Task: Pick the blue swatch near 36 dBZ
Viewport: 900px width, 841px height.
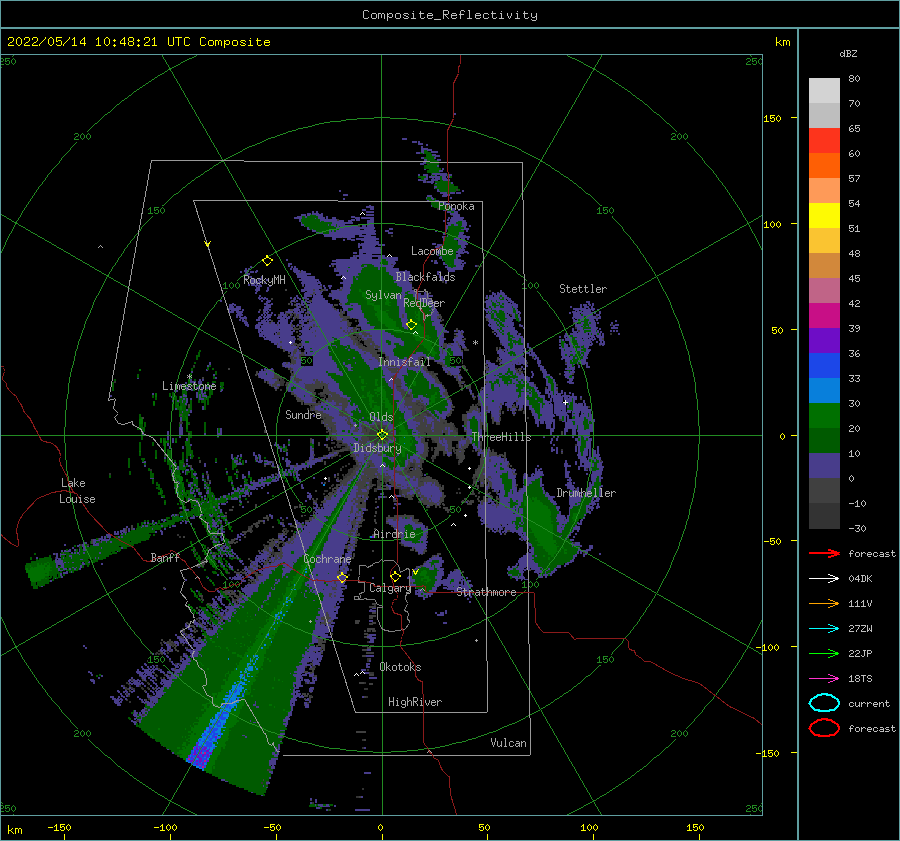Action: click(x=824, y=365)
